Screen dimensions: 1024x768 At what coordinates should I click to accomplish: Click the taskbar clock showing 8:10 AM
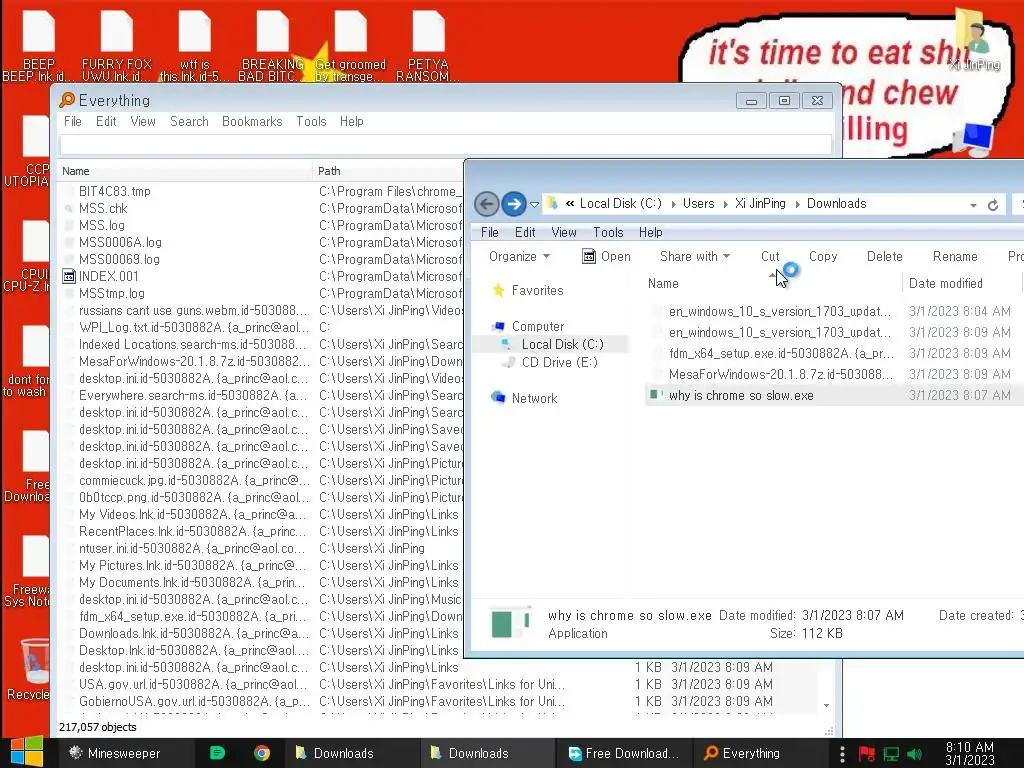(x=970, y=754)
